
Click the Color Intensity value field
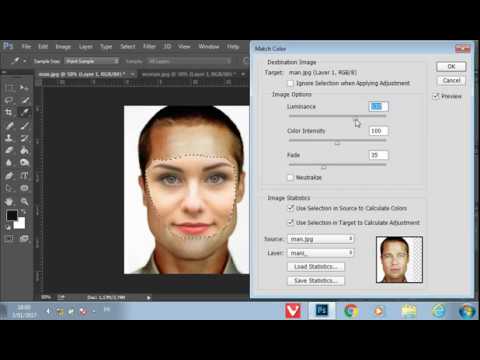tap(379, 131)
